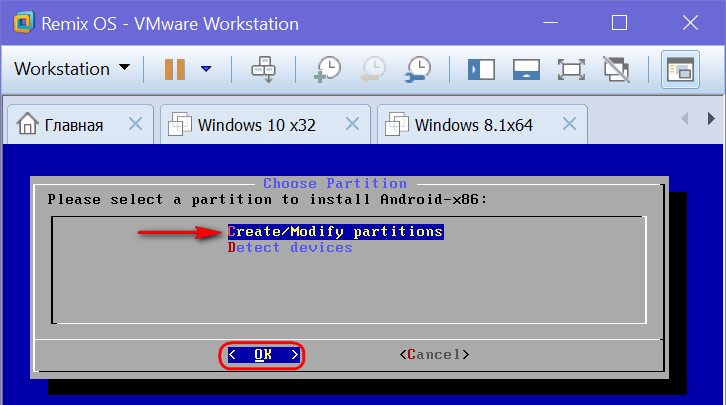726x405 pixels.
Task: Switch to Unity mode icon
Action: pyautogui.click(x=616, y=70)
